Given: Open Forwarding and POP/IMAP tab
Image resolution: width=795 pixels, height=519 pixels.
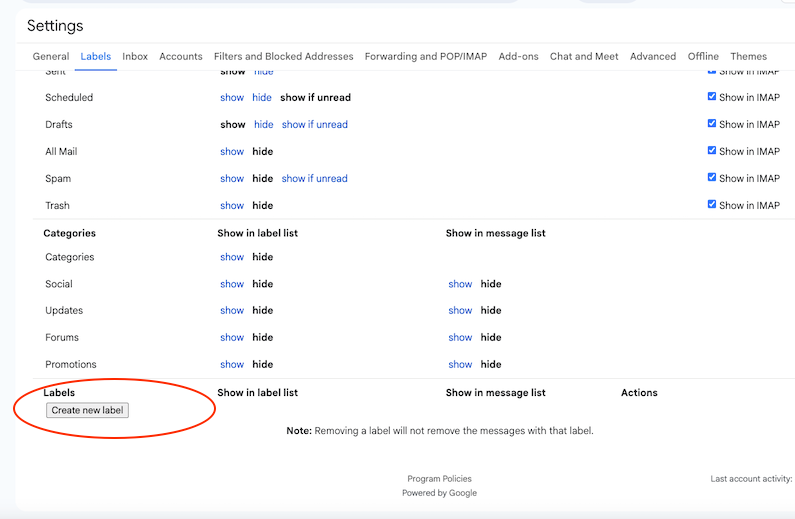Looking at the screenshot, I should (425, 57).
